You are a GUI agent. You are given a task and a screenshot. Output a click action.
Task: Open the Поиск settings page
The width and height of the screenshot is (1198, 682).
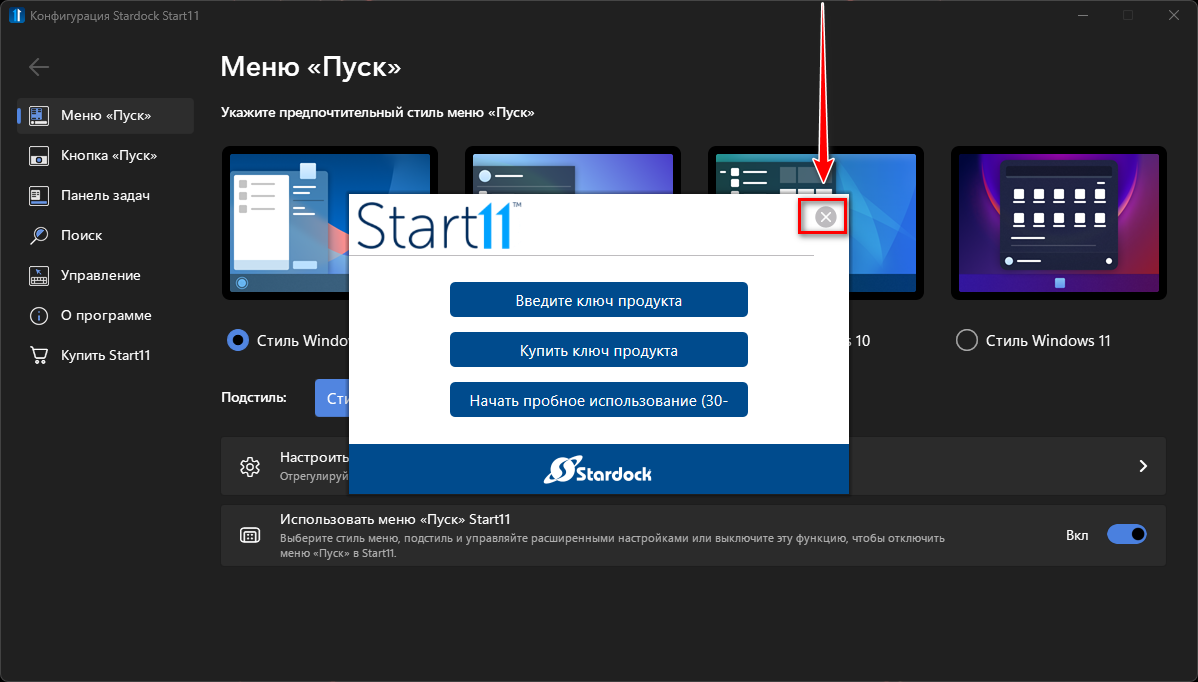click(x=105, y=235)
